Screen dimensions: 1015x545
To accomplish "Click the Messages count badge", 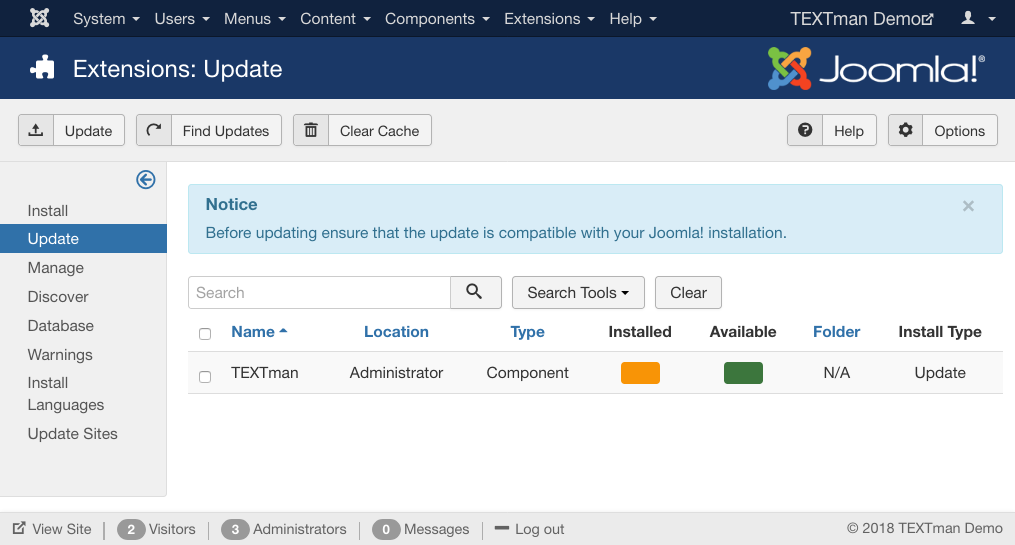I will (x=386, y=529).
